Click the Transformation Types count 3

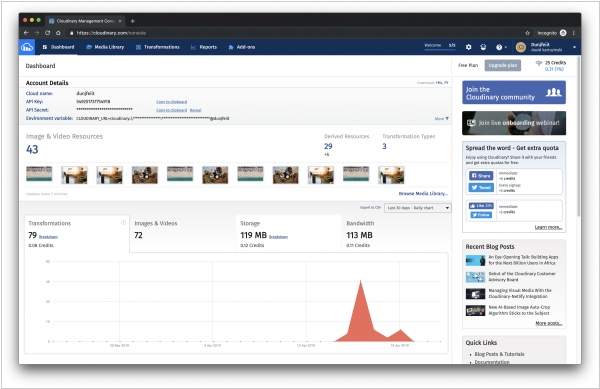coord(384,146)
